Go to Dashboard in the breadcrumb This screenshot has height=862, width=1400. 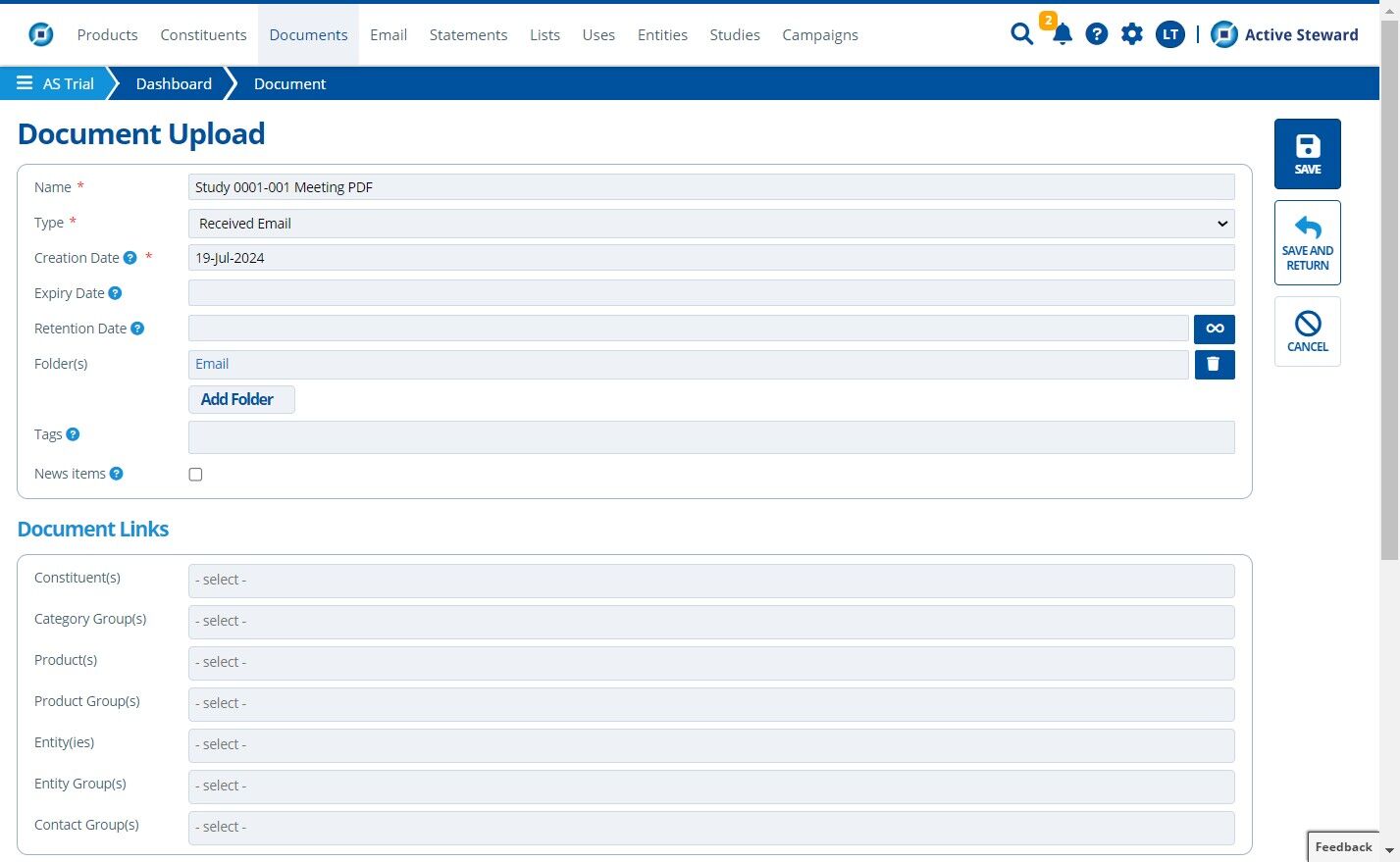[x=174, y=83]
